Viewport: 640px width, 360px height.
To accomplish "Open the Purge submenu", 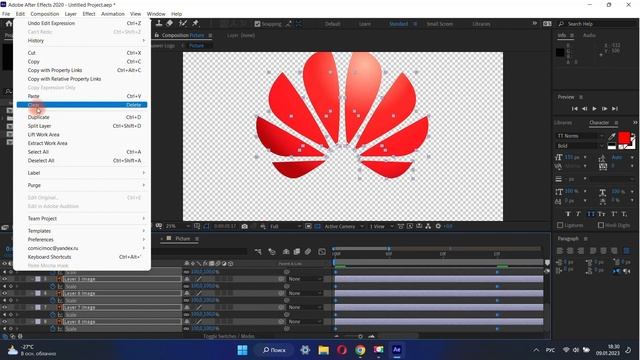I will click(82, 185).
